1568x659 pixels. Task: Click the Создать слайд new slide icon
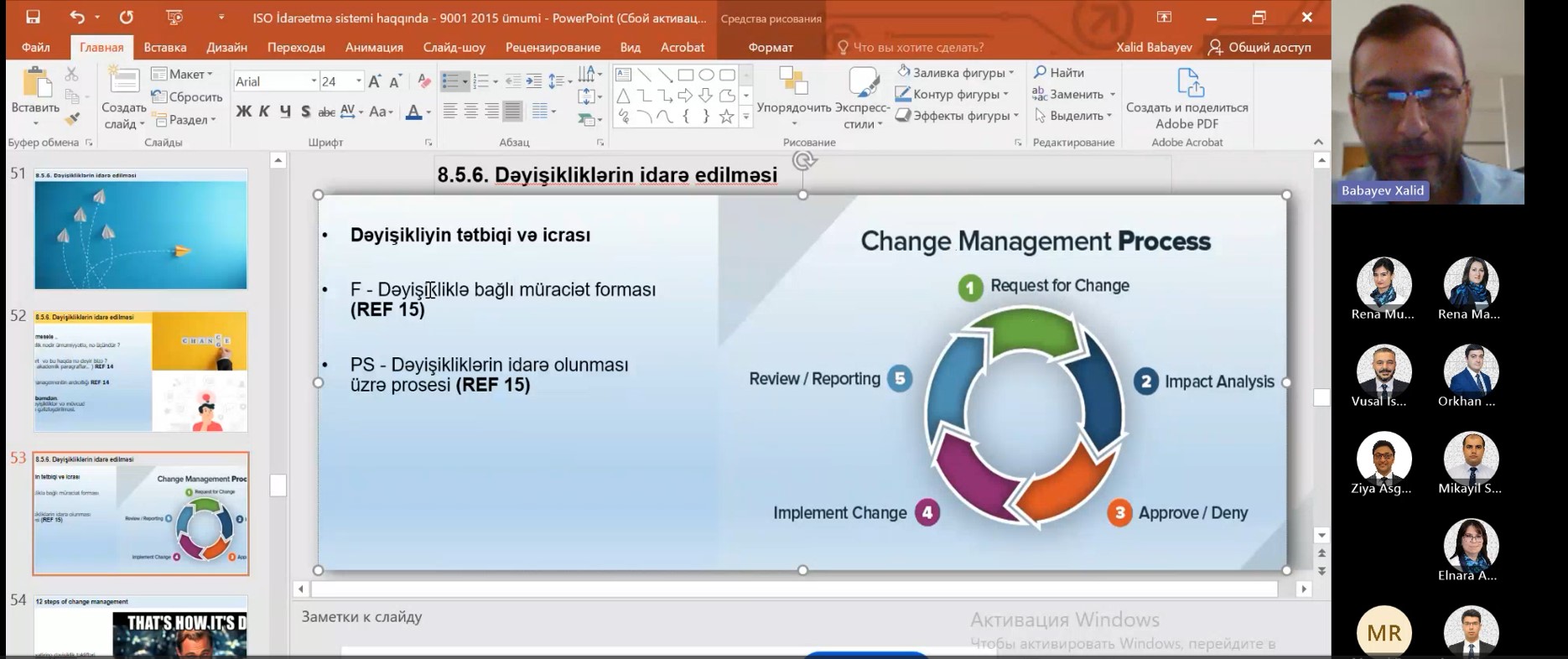124,84
